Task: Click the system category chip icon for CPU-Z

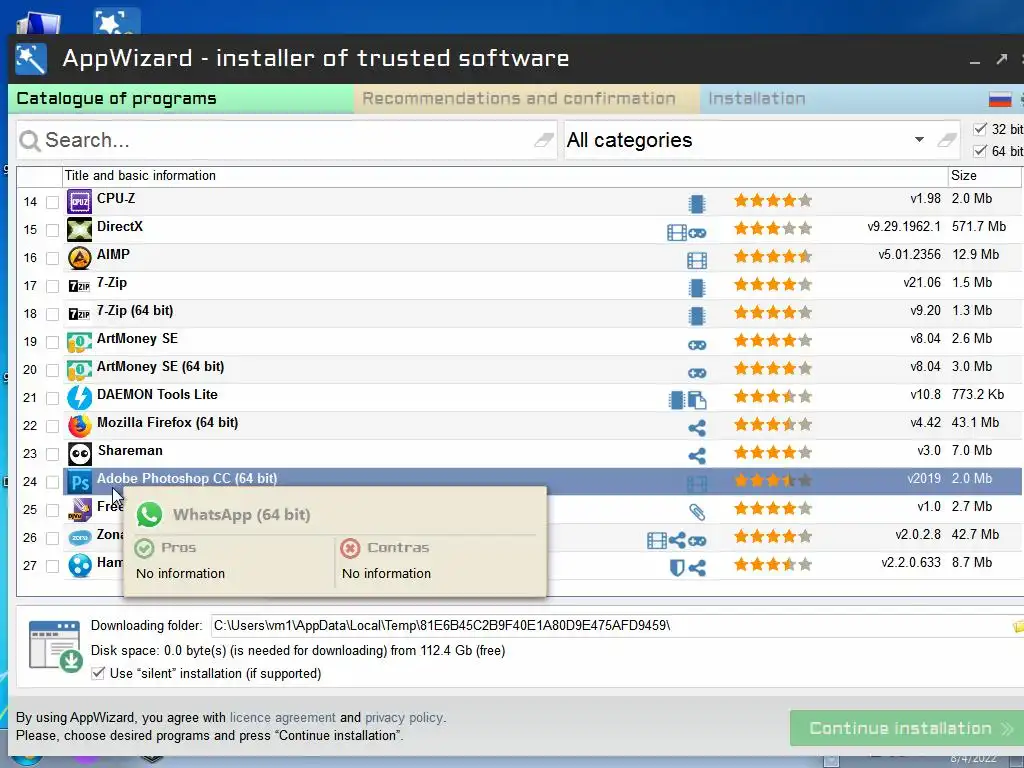Action: pyautogui.click(x=697, y=204)
